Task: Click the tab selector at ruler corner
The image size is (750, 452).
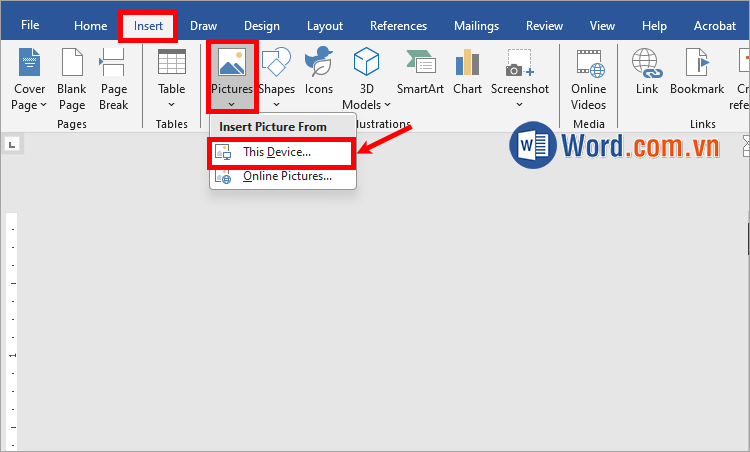Action: [12, 145]
